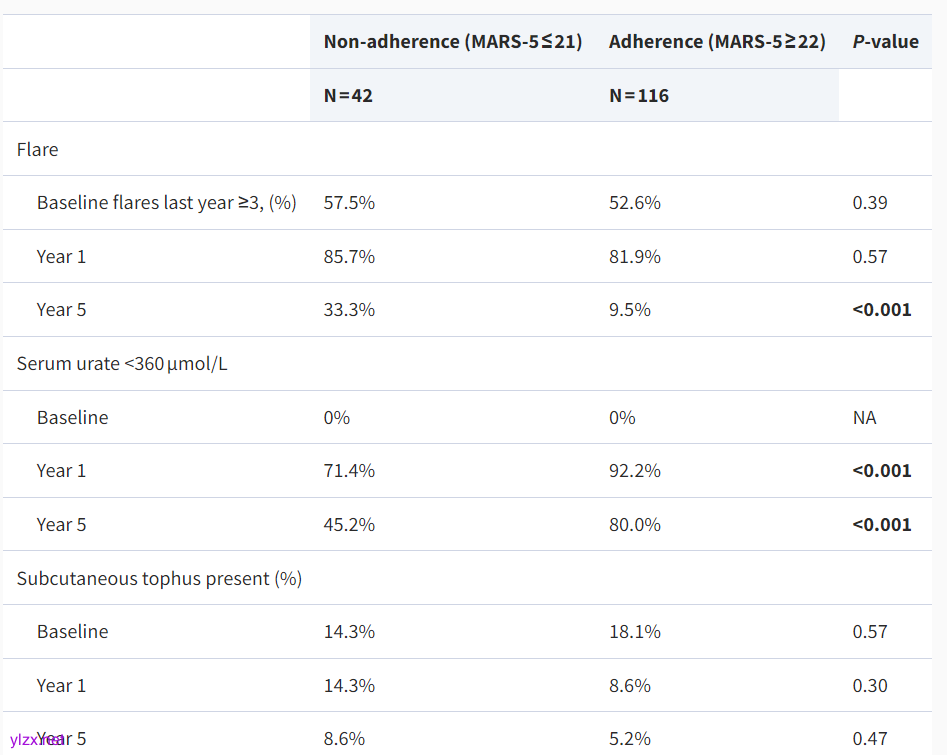Select the P-value column header
This screenshot has height=755, width=947.
pyautogui.click(x=885, y=42)
